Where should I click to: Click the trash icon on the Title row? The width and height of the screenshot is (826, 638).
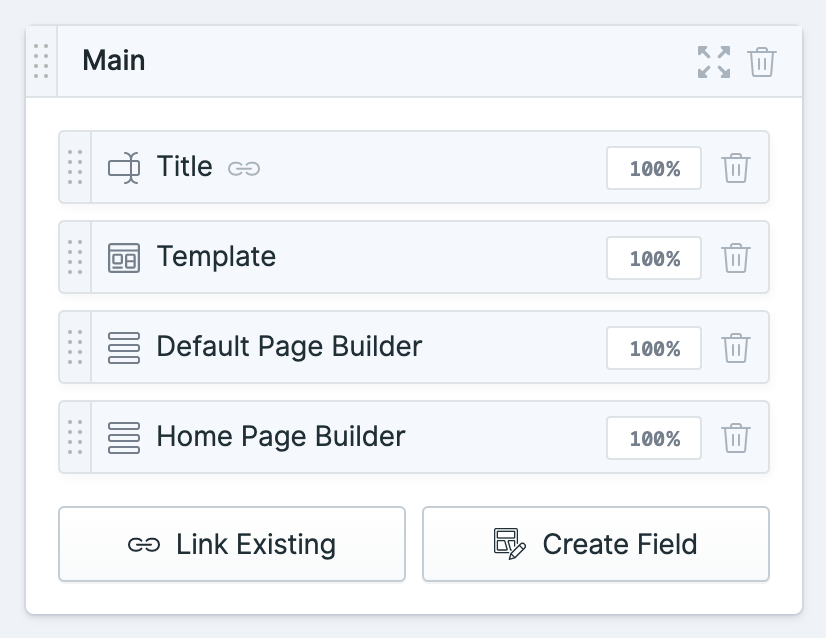pos(737,167)
